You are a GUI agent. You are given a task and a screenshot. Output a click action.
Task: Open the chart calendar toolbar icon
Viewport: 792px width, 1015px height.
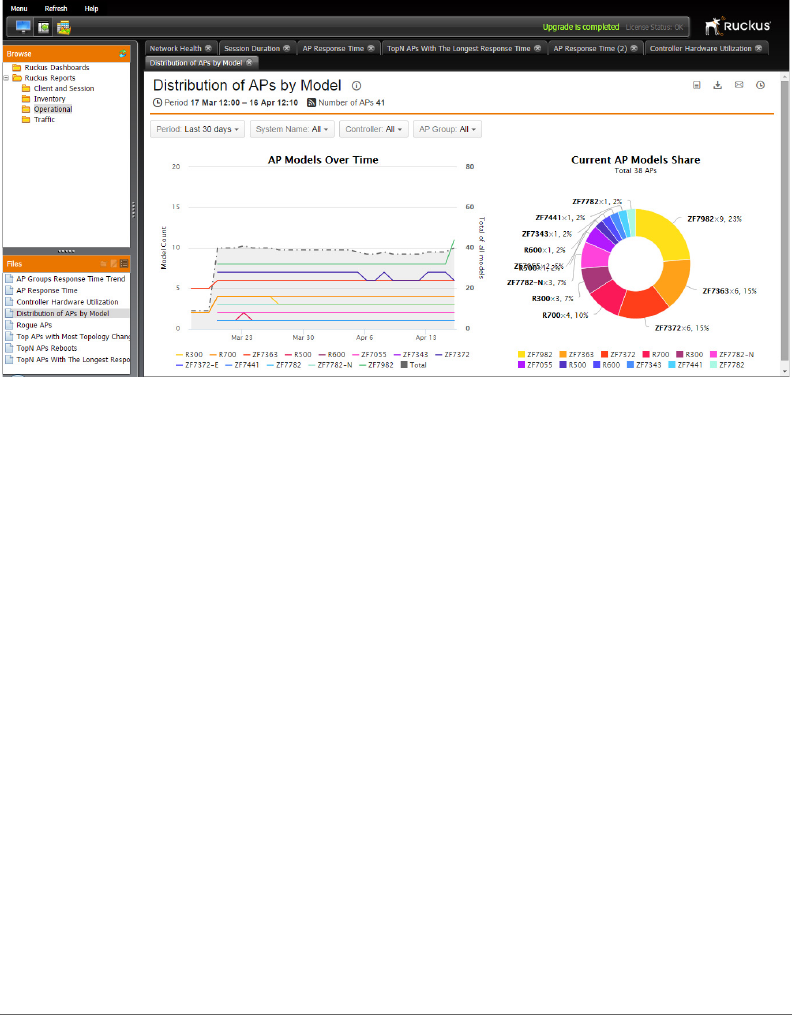pyautogui.click(x=63, y=27)
